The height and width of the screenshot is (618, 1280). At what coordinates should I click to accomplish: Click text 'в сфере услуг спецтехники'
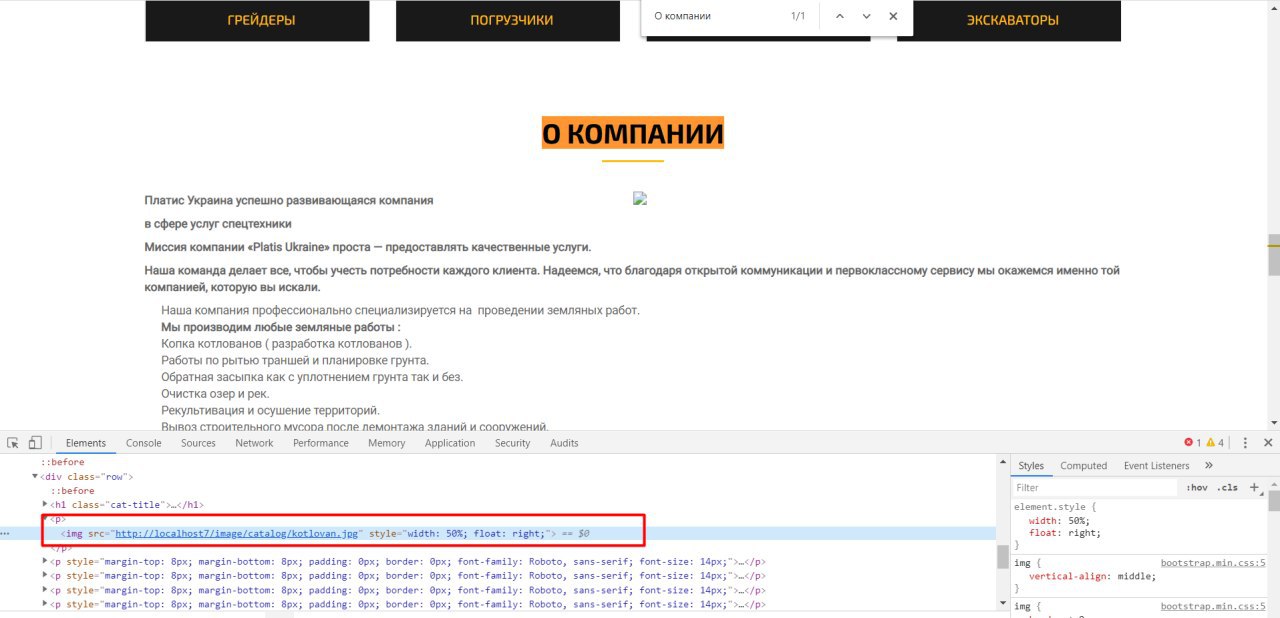pyautogui.click(x=218, y=224)
